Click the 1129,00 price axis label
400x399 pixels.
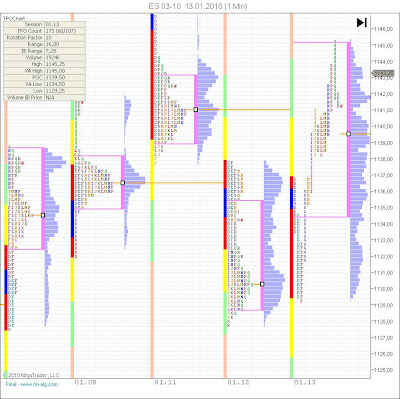coord(383,305)
